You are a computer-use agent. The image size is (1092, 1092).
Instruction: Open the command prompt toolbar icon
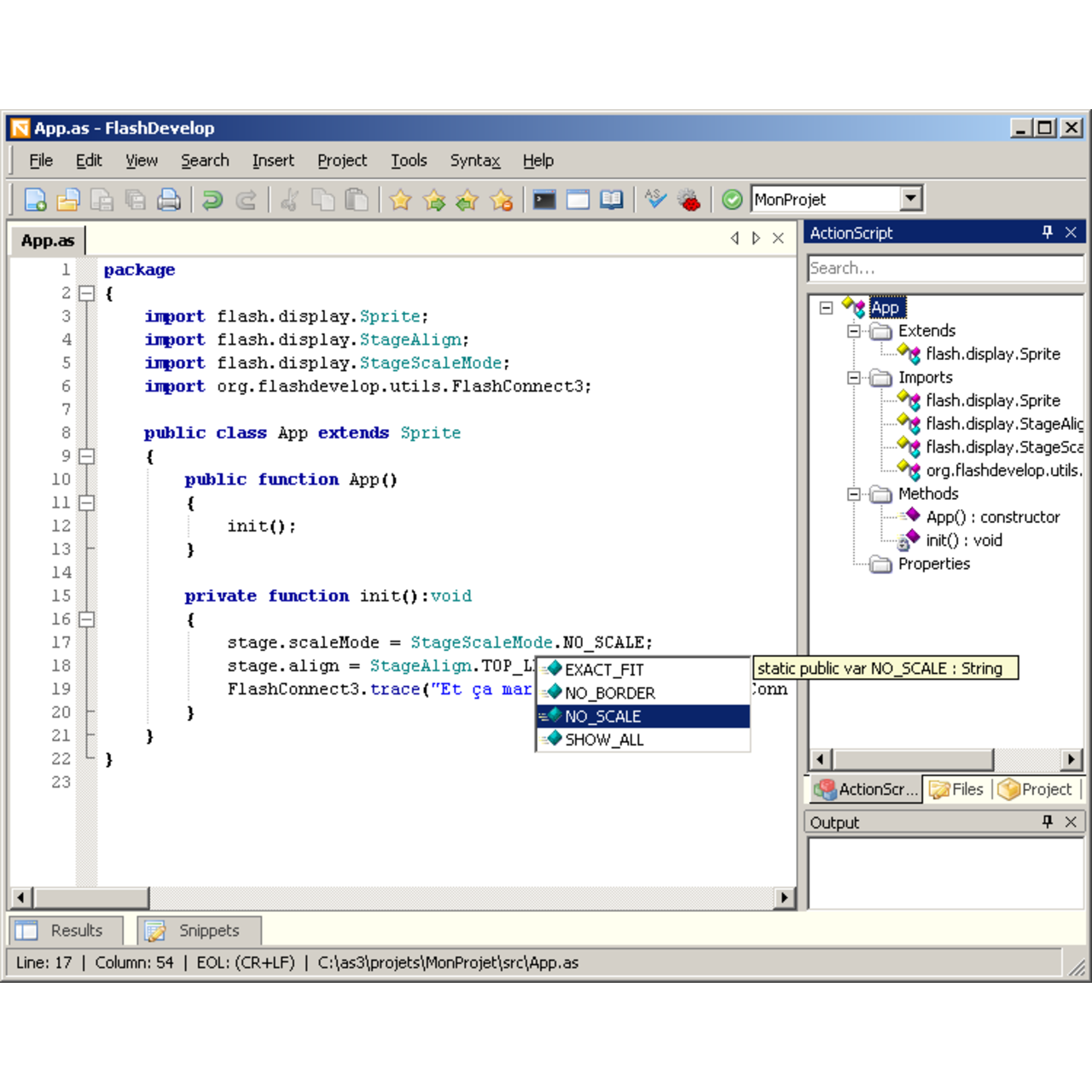point(543,199)
